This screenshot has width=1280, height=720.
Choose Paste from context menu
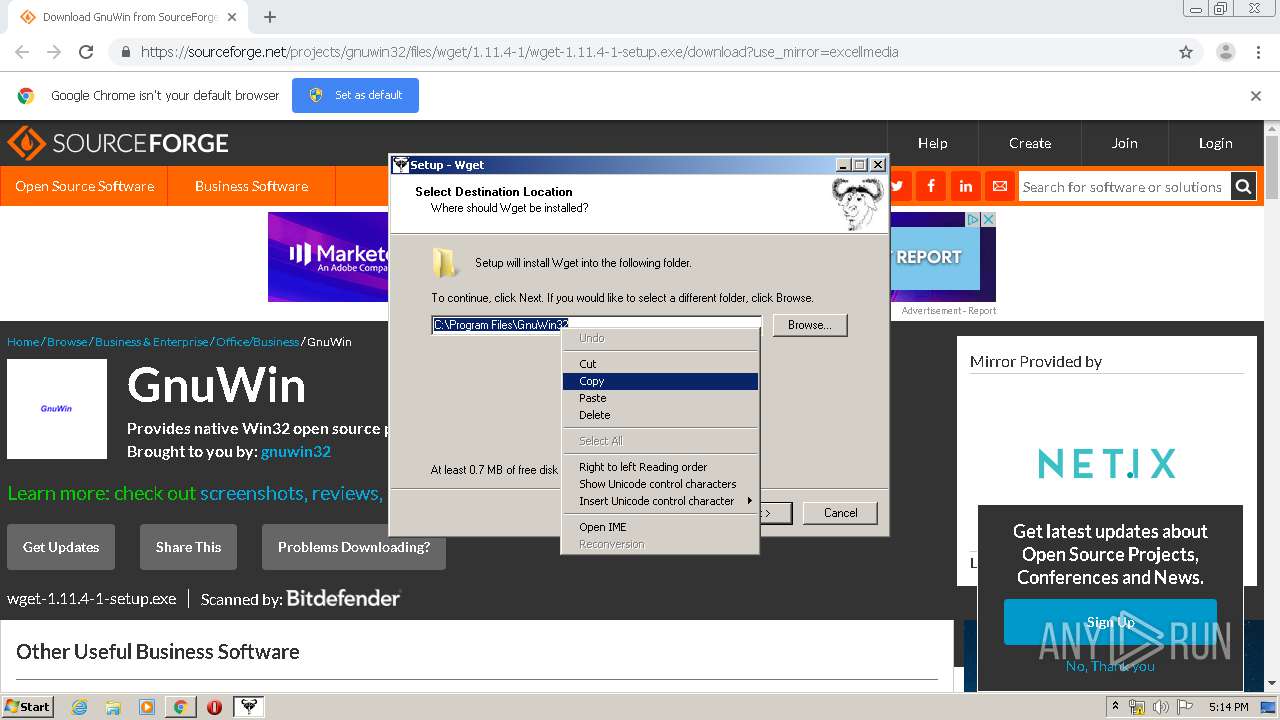click(x=660, y=398)
